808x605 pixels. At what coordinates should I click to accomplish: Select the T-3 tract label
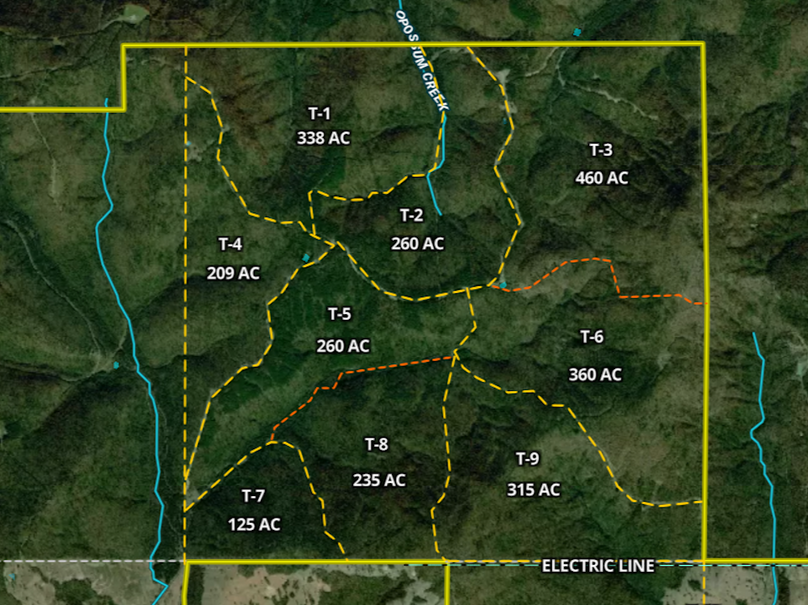click(x=600, y=150)
